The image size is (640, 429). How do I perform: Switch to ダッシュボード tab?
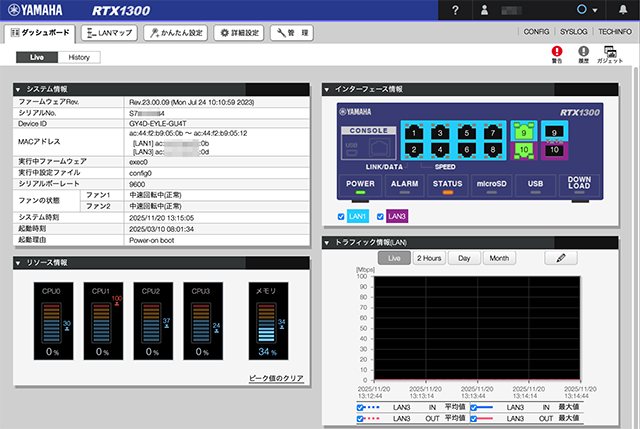pos(40,33)
